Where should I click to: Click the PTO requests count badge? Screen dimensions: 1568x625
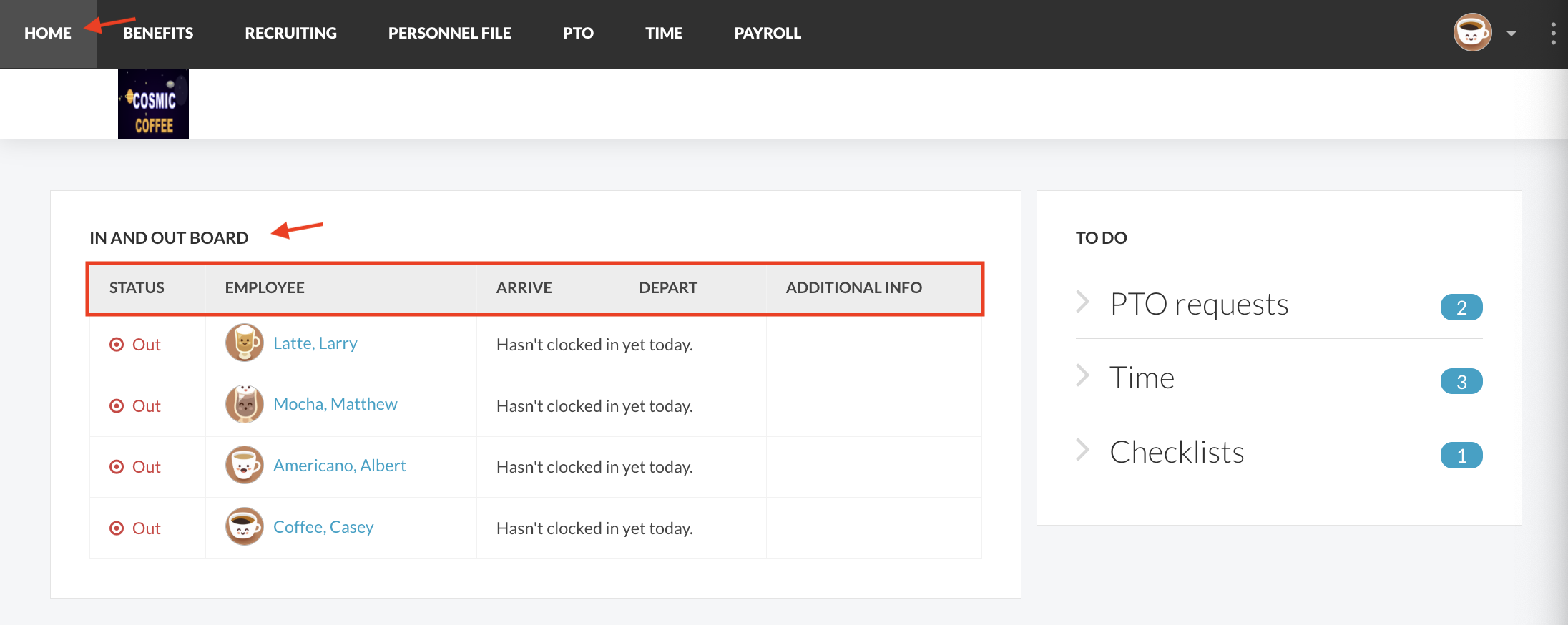tap(1461, 307)
